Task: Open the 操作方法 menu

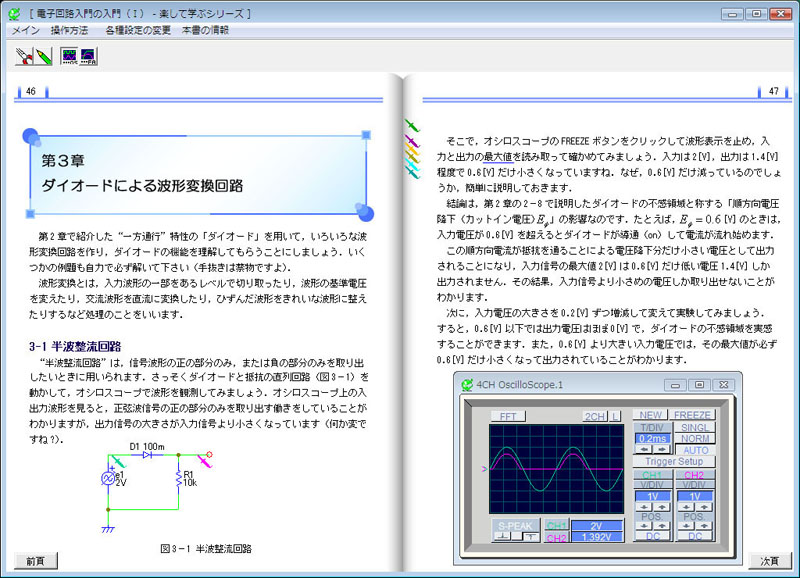Action: pos(69,31)
